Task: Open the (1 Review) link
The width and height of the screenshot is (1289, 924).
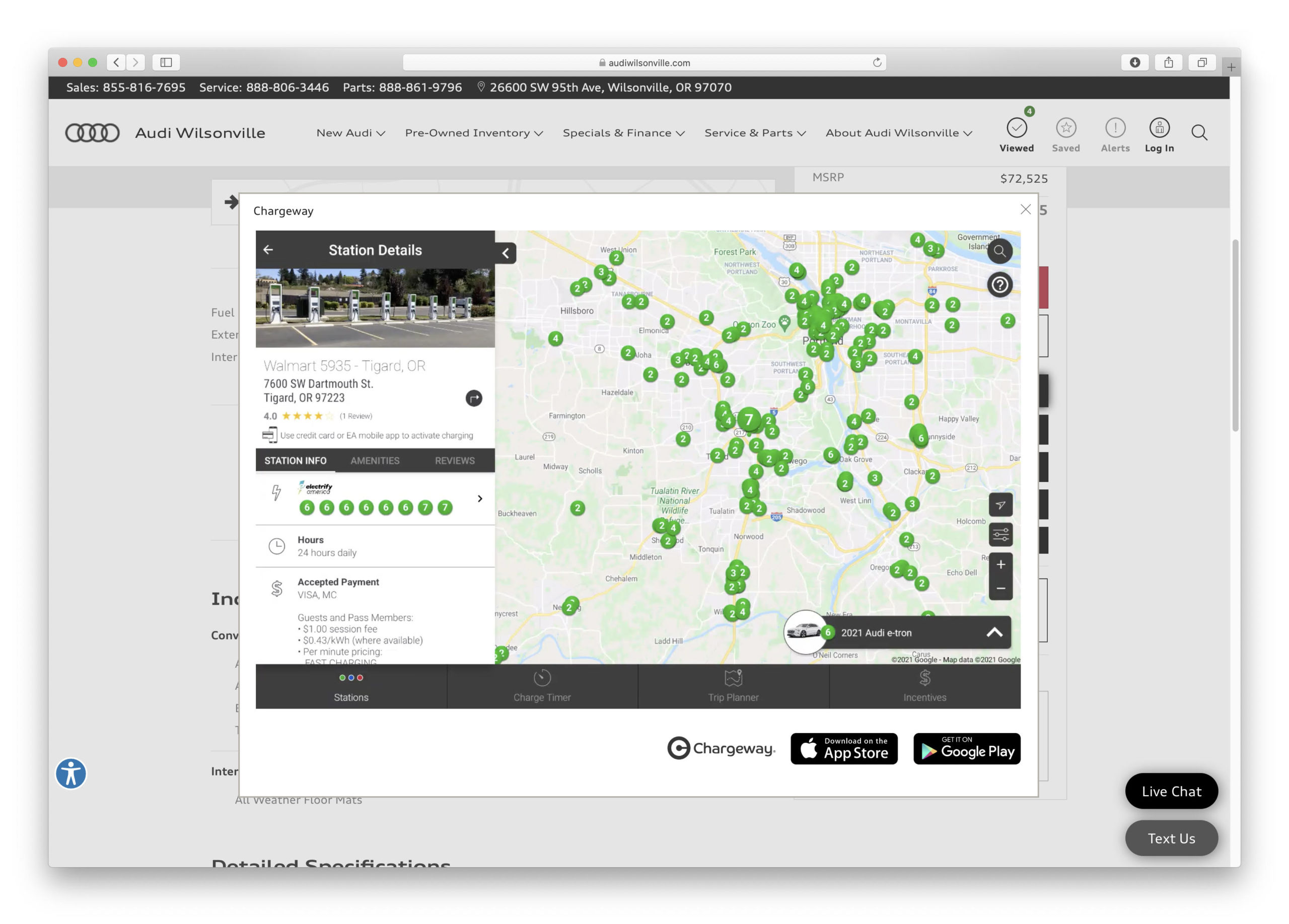Action: pyautogui.click(x=356, y=416)
